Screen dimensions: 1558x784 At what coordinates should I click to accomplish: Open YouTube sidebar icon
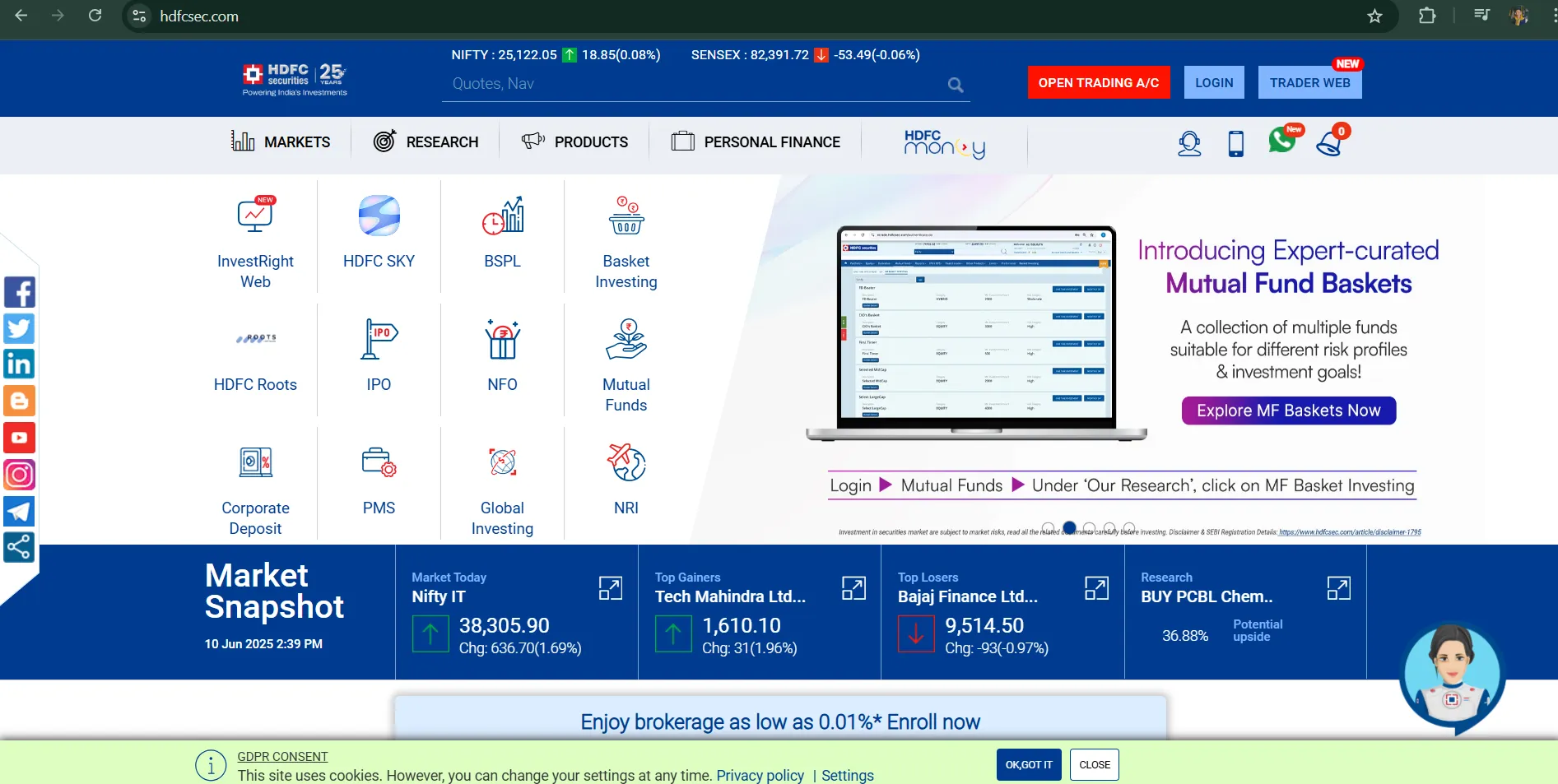[x=19, y=438]
